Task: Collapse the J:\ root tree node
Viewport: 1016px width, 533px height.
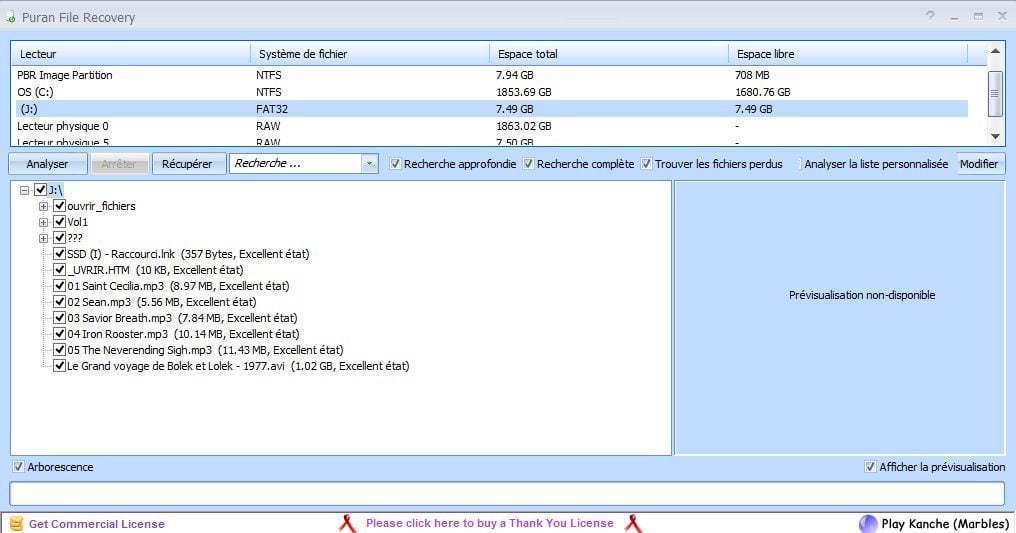Action: pyautogui.click(x=25, y=190)
